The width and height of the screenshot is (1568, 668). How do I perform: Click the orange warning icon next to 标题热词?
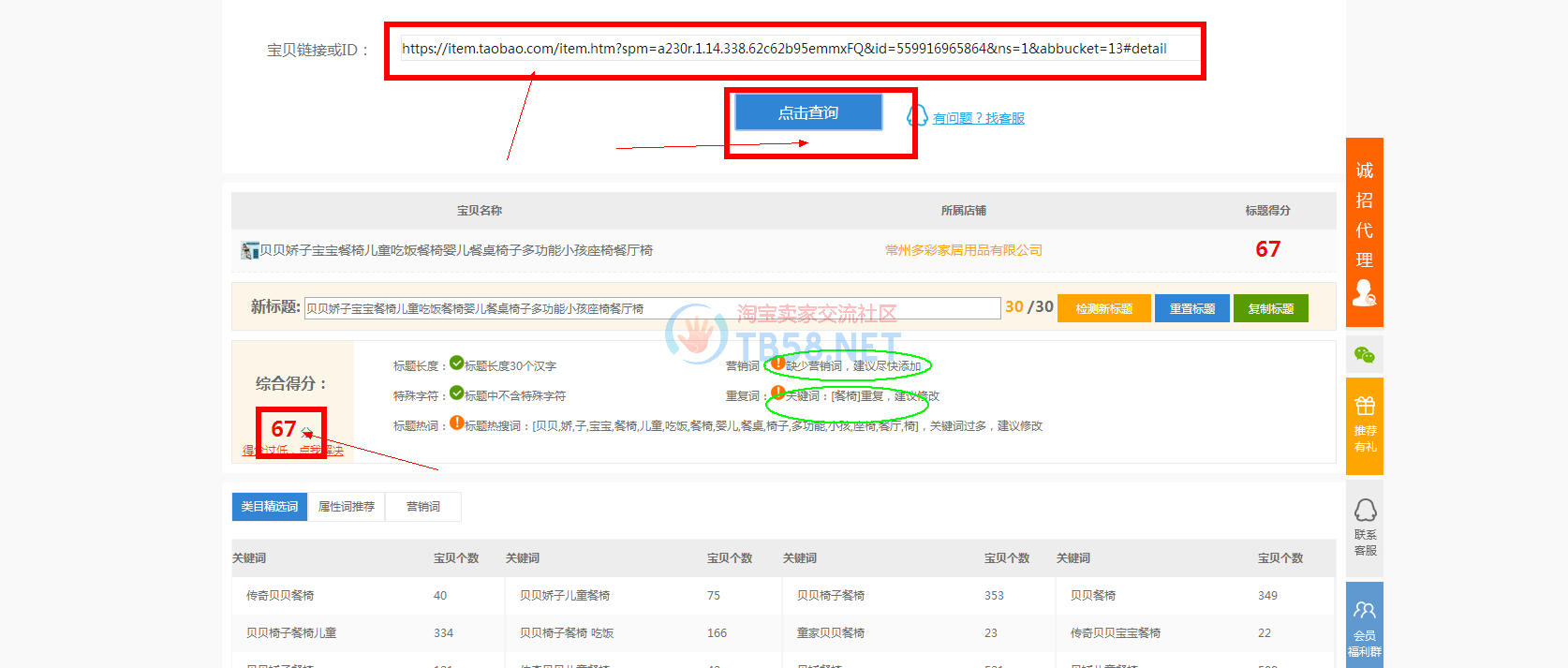[456, 423]
